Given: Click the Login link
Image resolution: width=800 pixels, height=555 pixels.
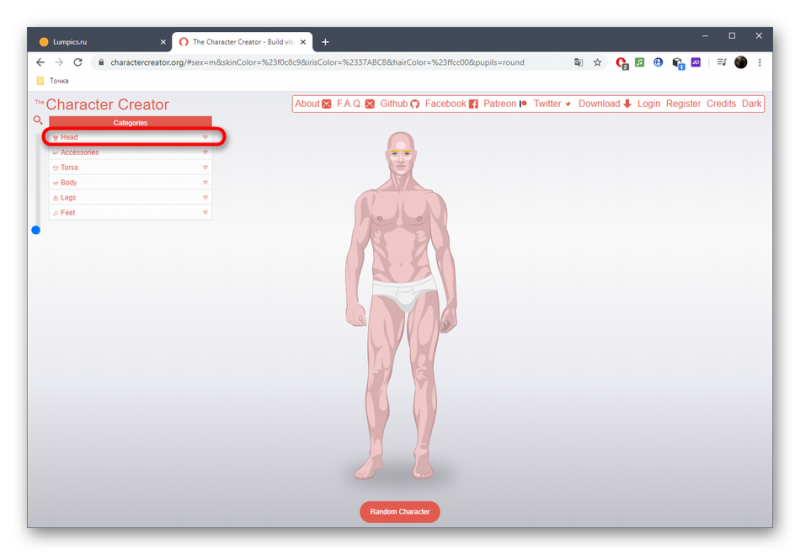Looking at the screenshot, I should [x=648, y=104].
